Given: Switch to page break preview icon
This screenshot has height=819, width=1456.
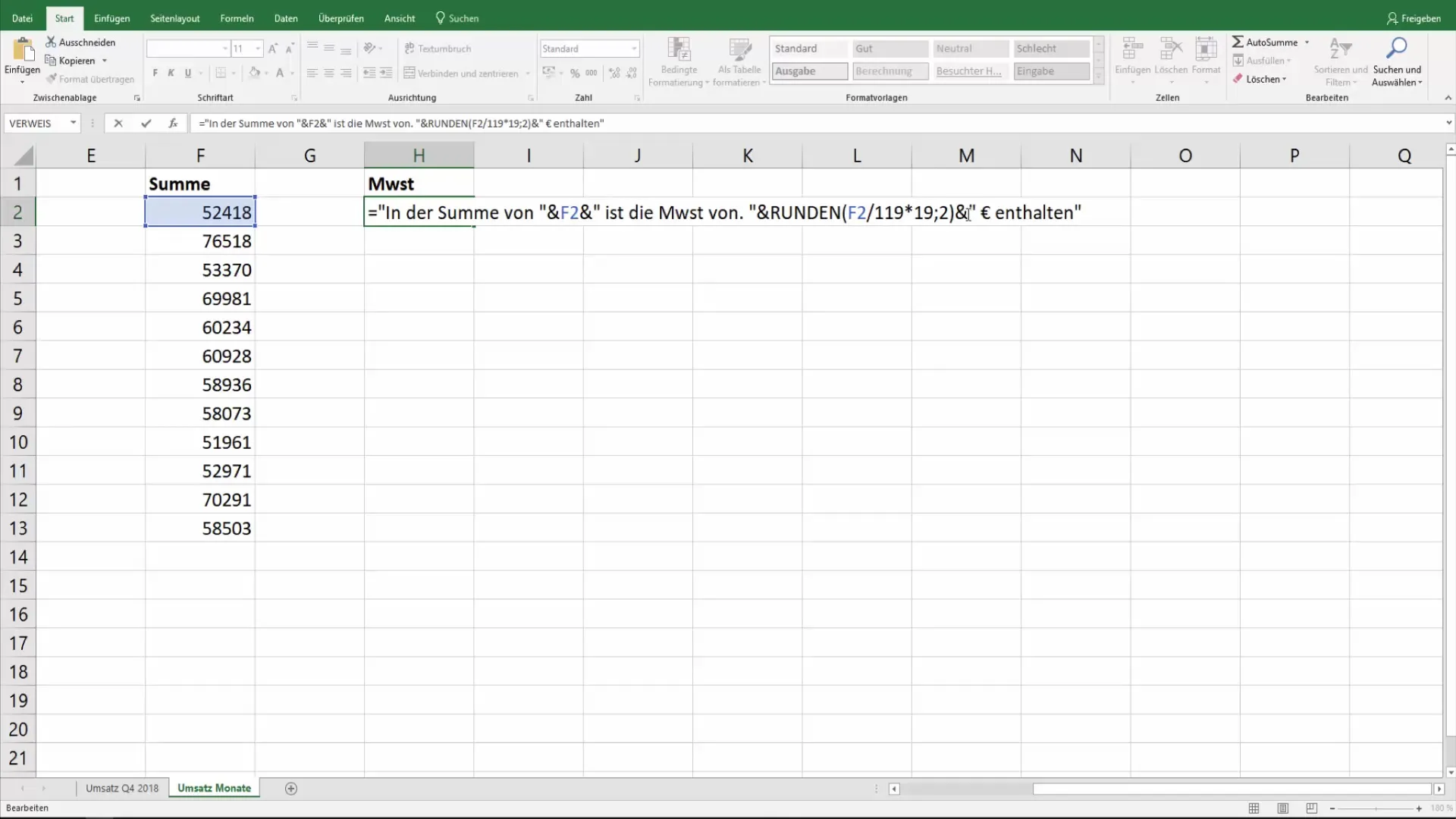Looking at the screenshot, I should point(1312,808).
